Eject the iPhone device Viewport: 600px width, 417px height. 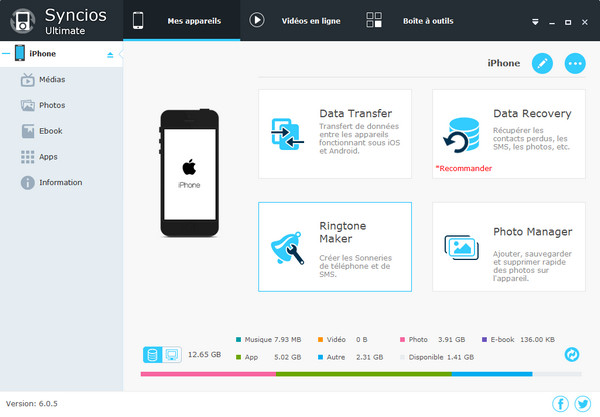110,54
